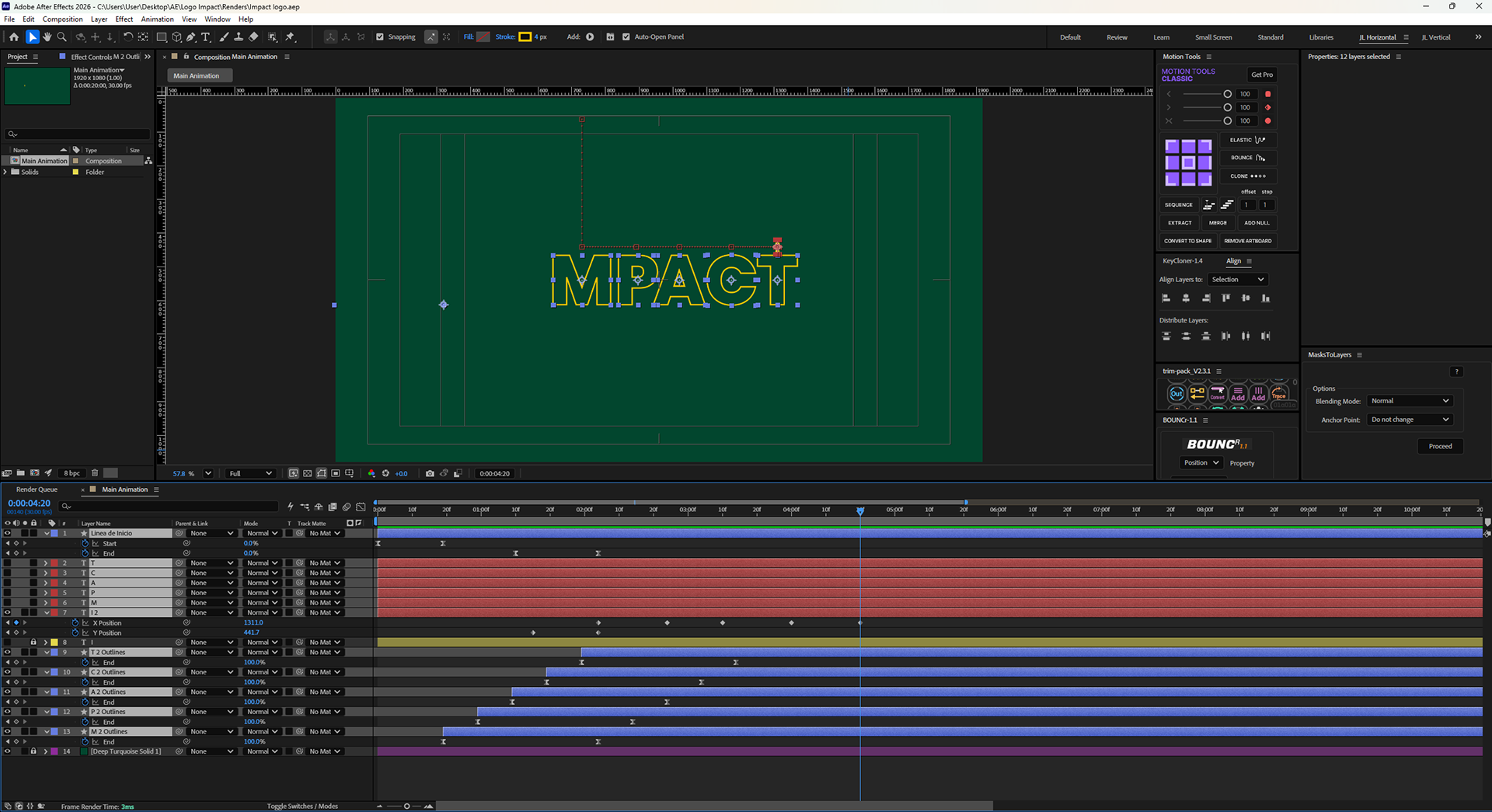Click the CONVERT TO SHAPE button
1492x812 pixels.
(x=1187, y=241)
